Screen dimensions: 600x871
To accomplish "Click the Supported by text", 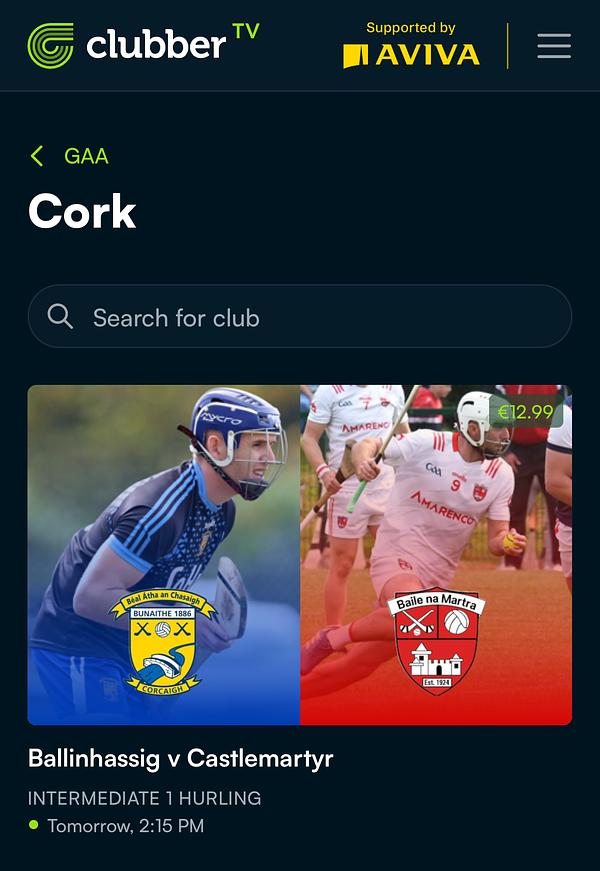I will [x=411, y=28].
